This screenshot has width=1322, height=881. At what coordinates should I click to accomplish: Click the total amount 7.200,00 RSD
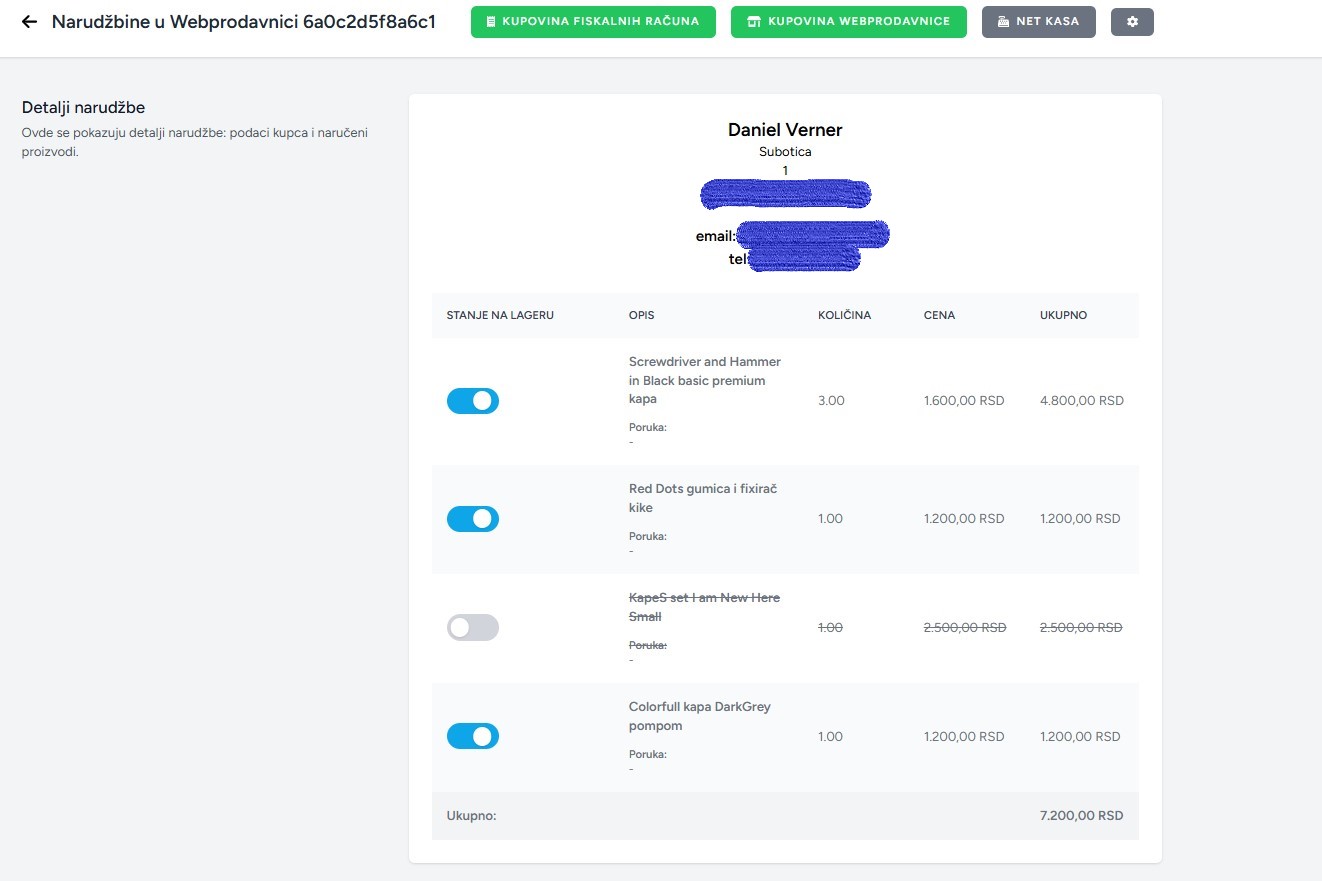coord(1081,816)
